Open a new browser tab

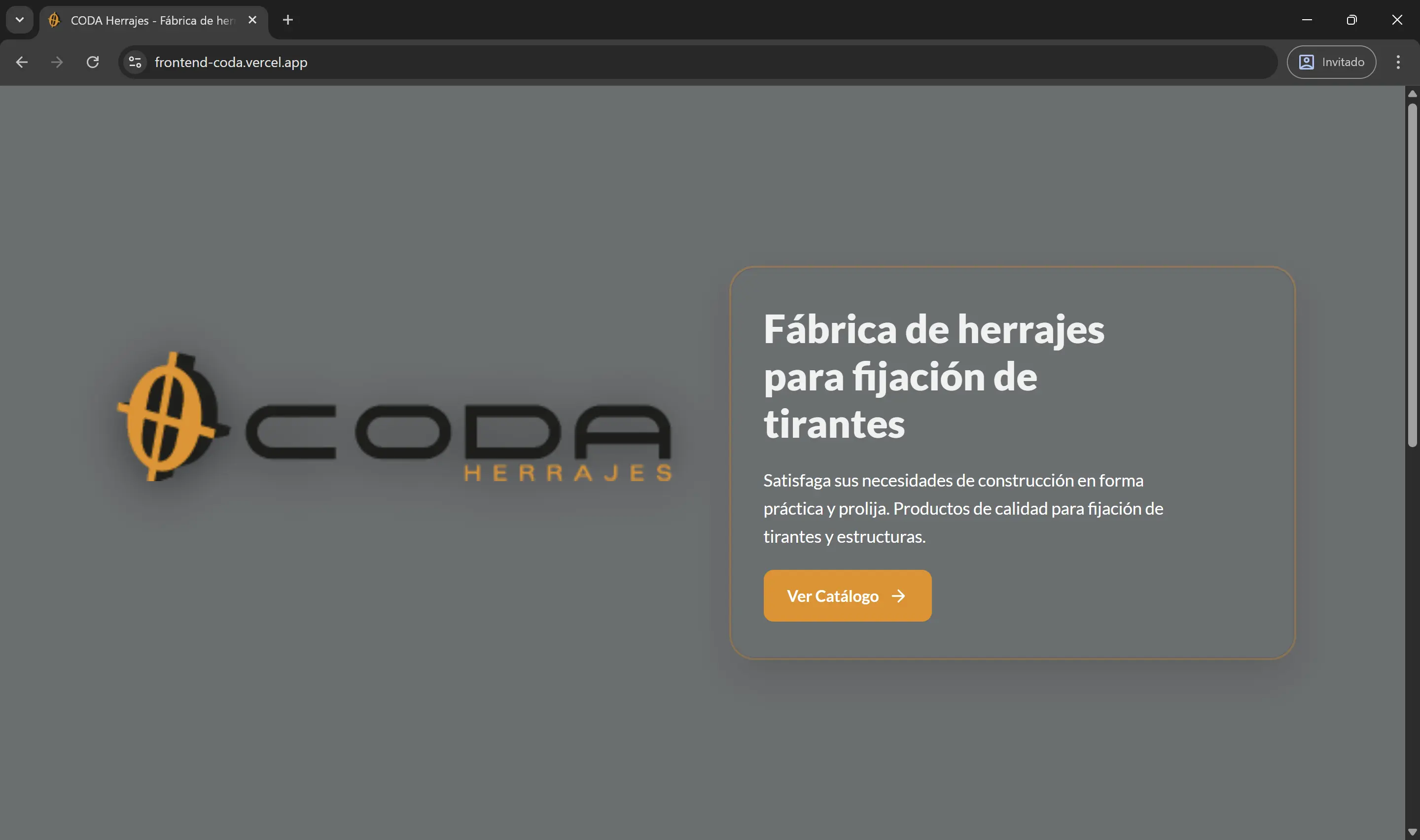(287, 20)
